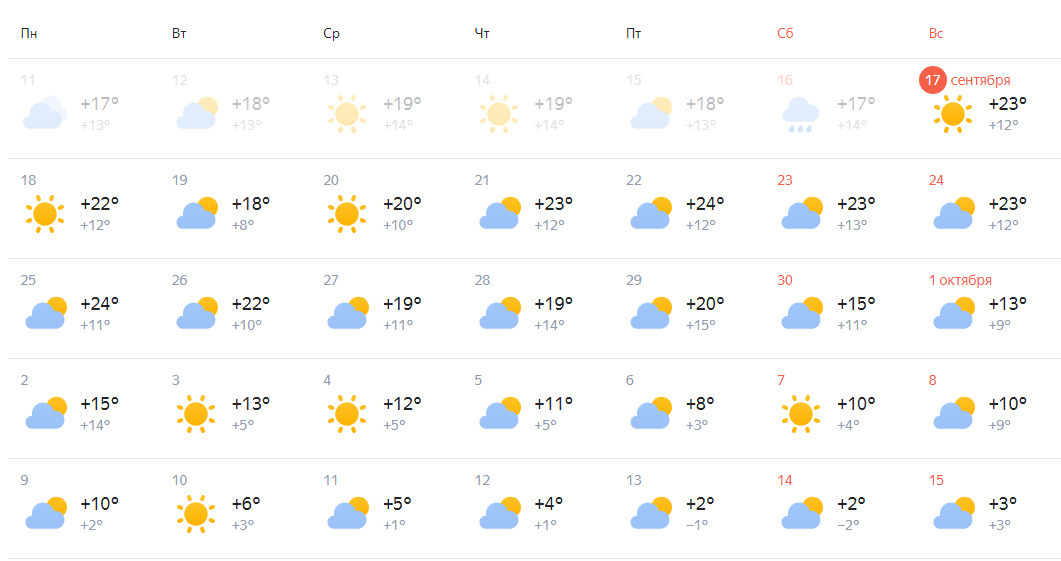Select the Пн weekday column header
1061x561 pixels.
pos(29,33)
